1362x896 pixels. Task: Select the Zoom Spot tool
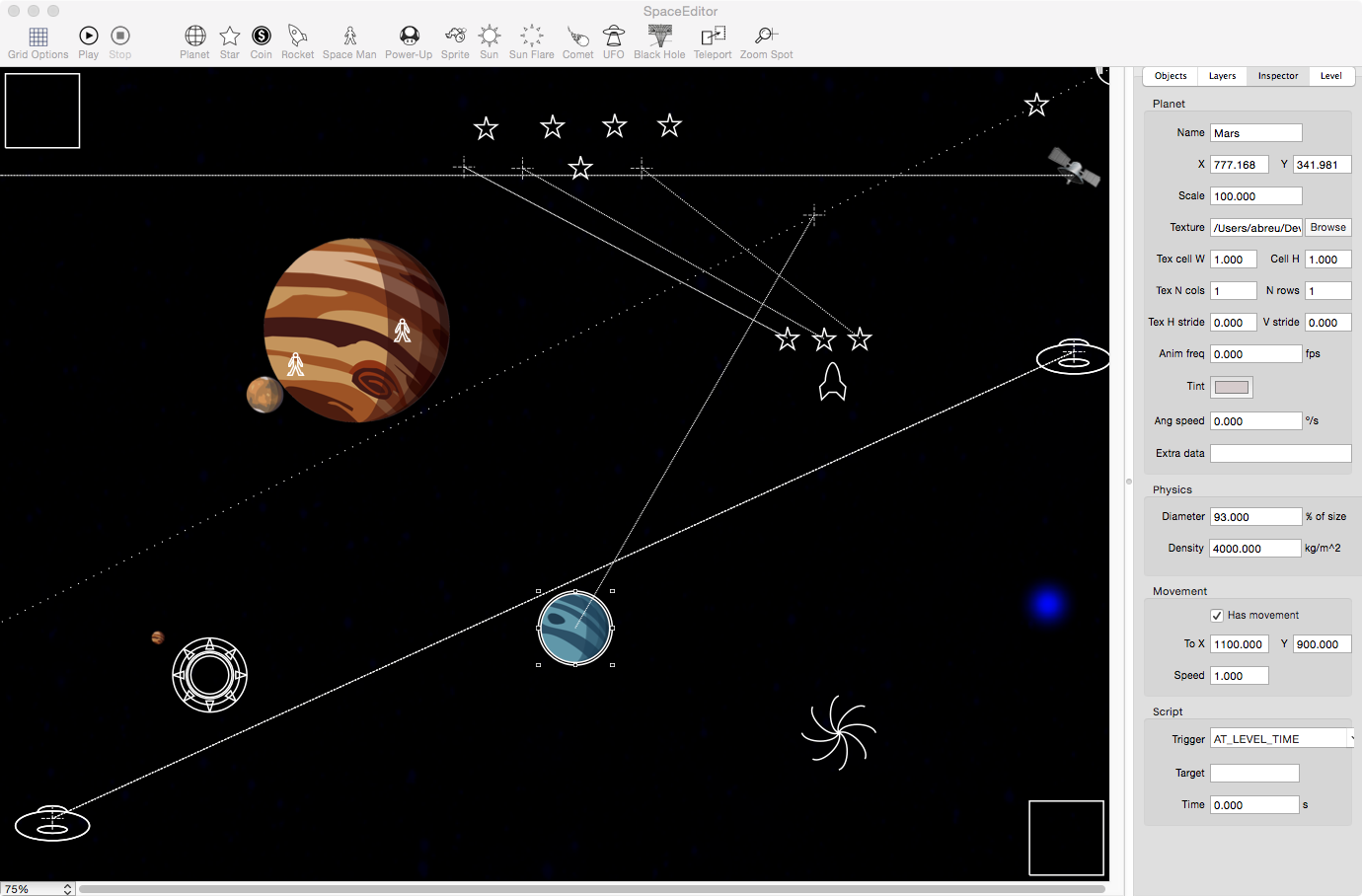tap(767, 42)
